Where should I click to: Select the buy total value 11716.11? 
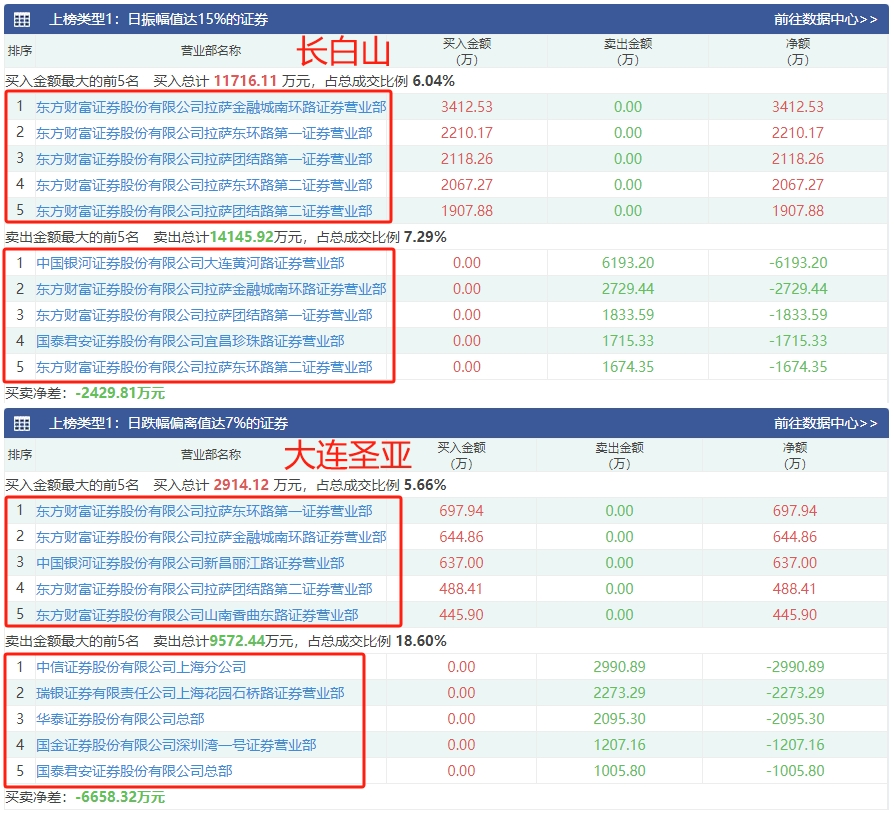pyautogui.click(x=245, y=81)
